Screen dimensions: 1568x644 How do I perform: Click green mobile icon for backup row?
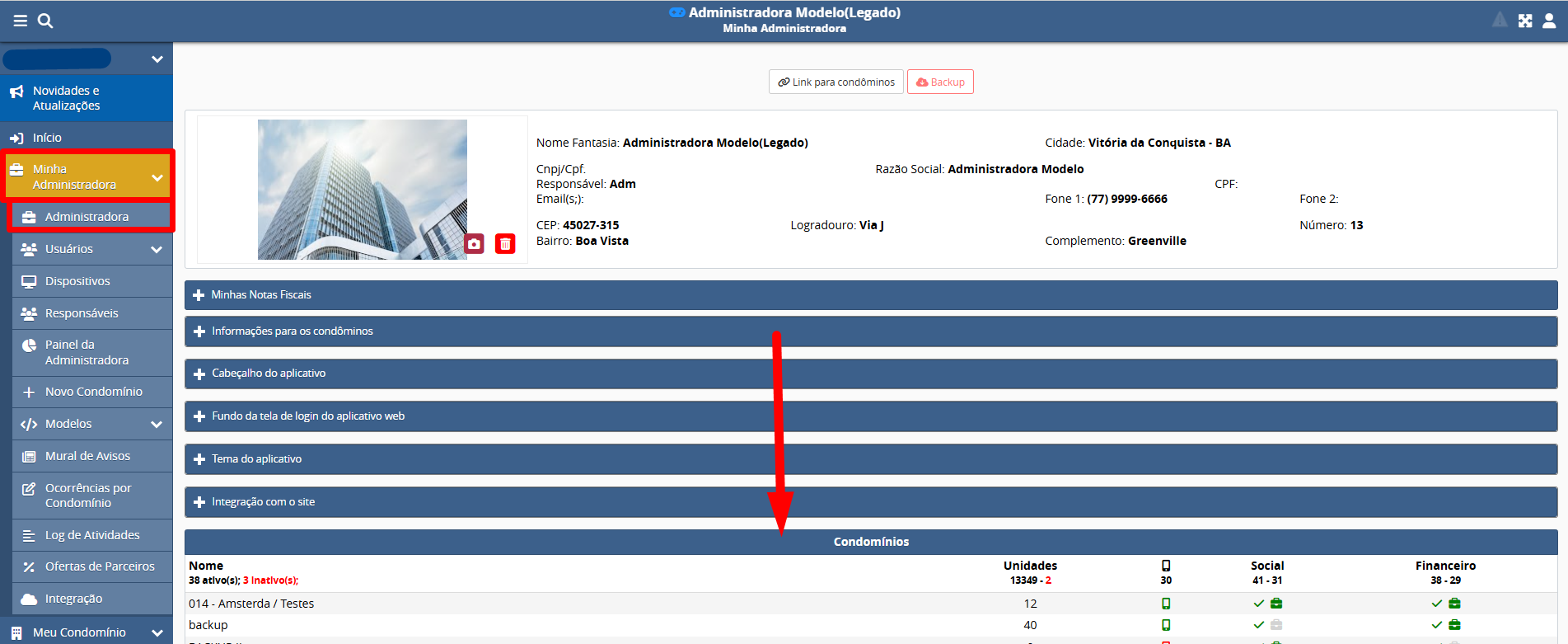[1166, 625]
